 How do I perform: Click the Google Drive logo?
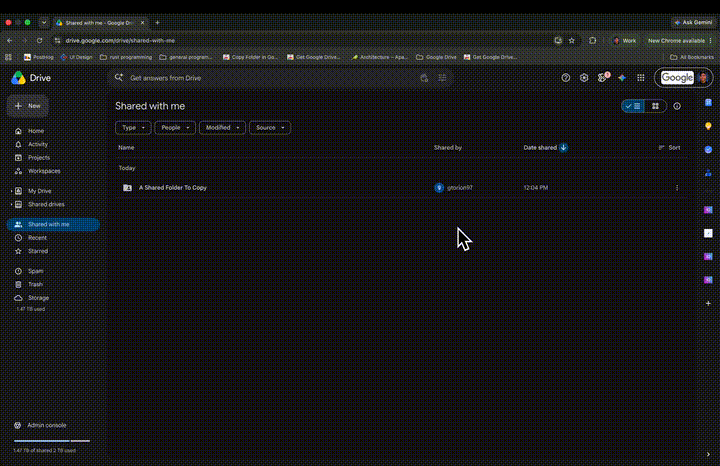tap(18, 78)
